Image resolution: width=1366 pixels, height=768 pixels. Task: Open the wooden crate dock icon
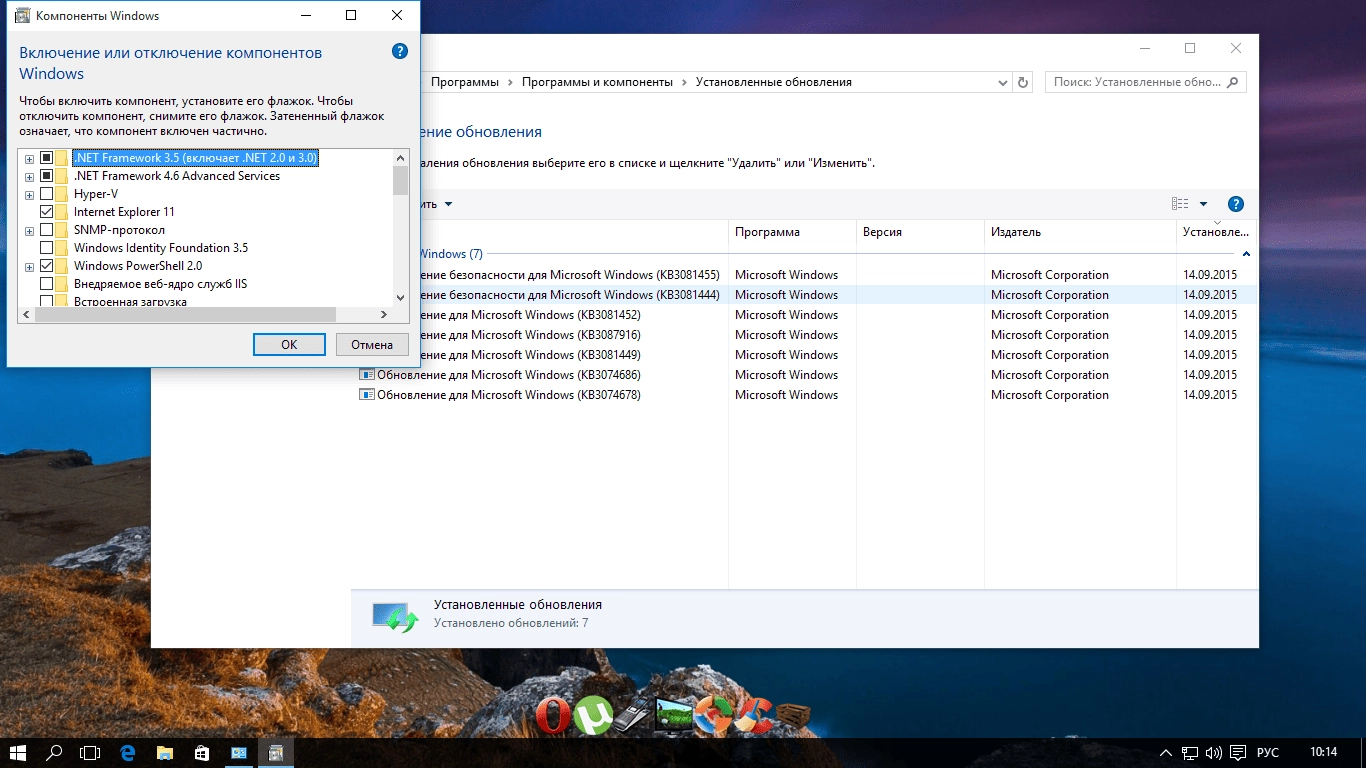[793, 717]
